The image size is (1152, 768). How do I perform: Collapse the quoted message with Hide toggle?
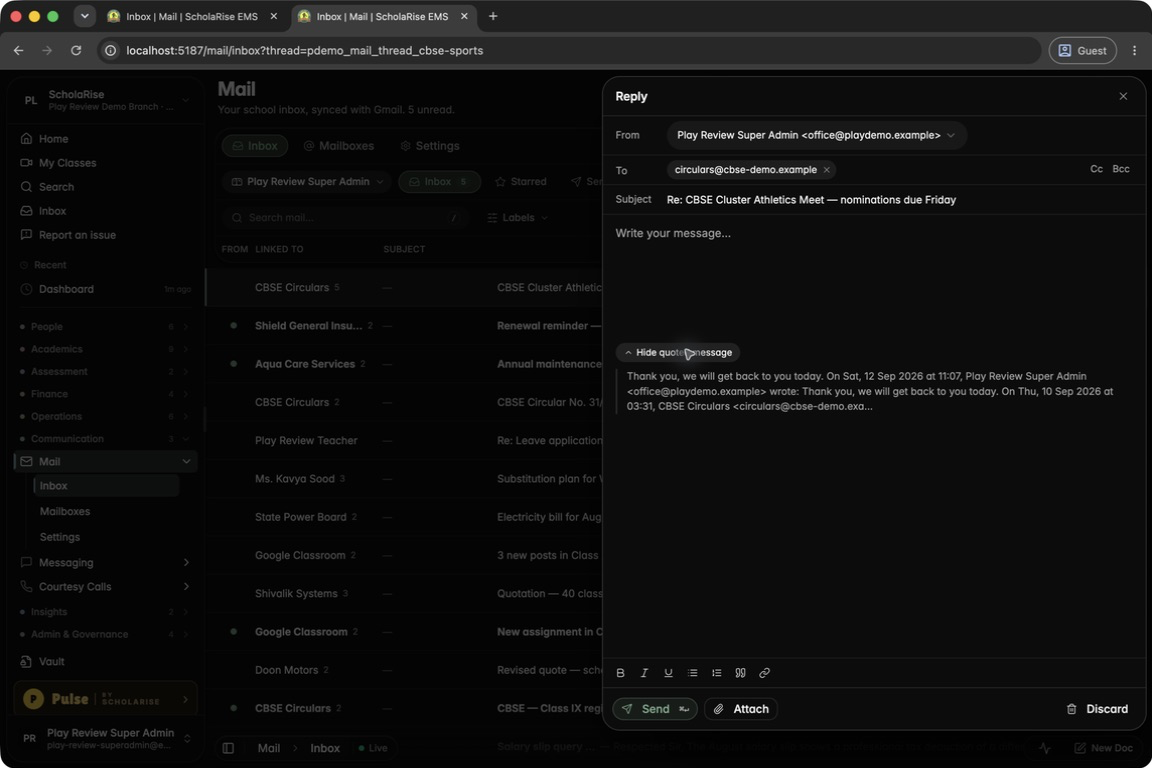click(x=677, y=353)
